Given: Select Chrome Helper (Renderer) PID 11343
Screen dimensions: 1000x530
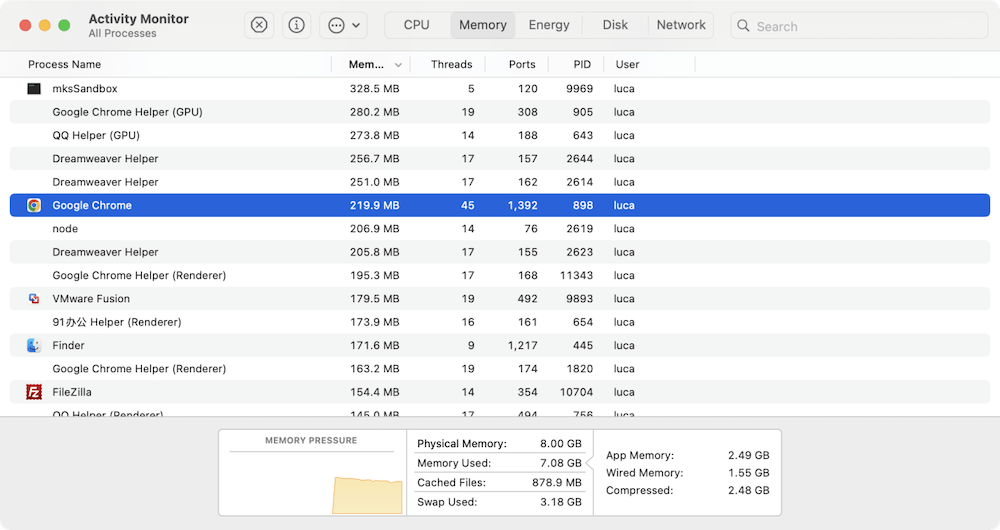Looking at the screenshot, I should point(500,276).
